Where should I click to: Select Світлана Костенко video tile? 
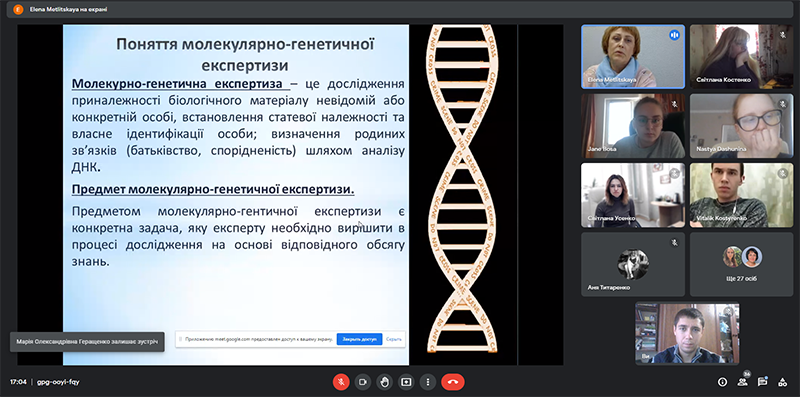pos(741,56)
